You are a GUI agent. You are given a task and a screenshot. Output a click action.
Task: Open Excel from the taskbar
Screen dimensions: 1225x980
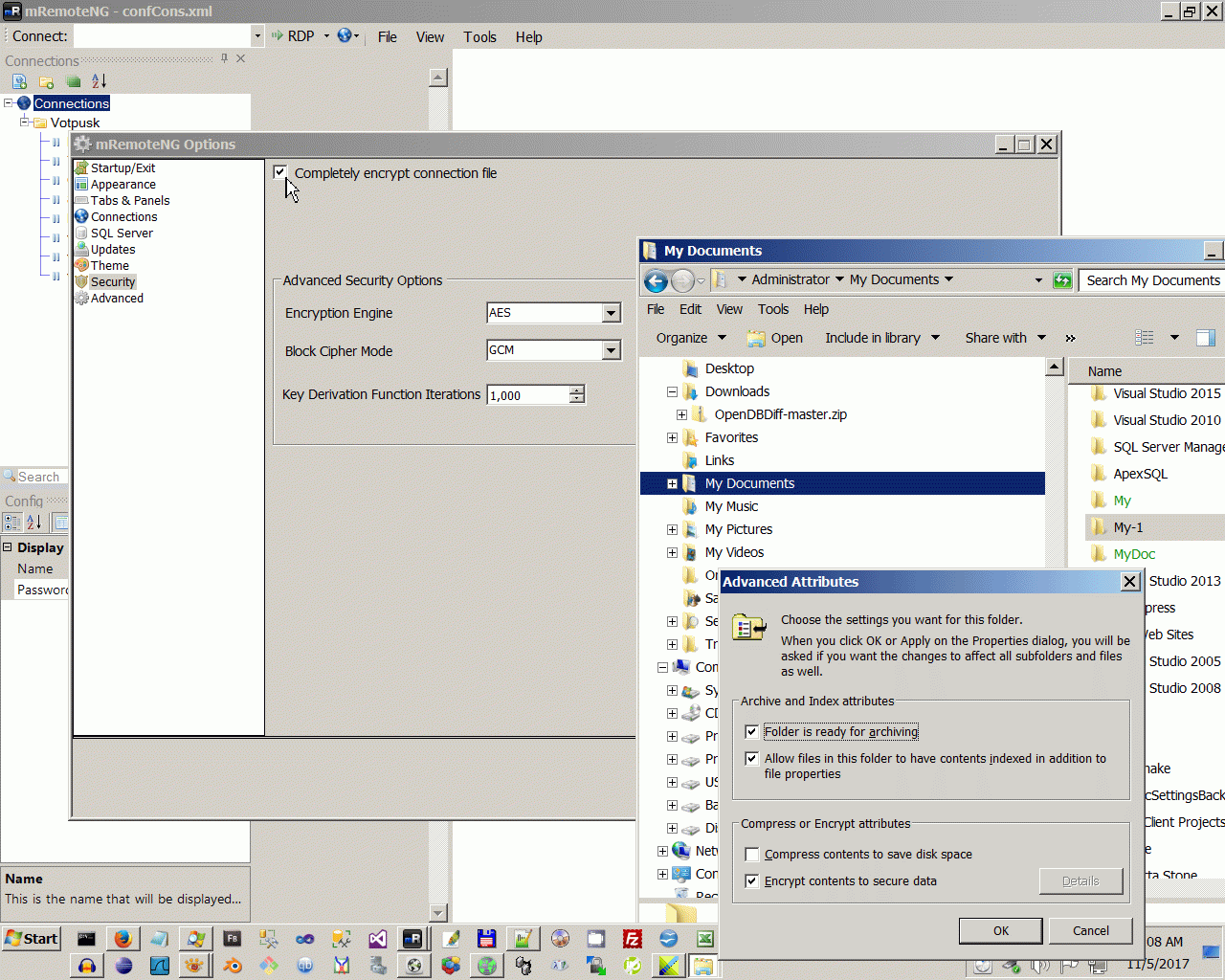[x=705, y=939]
